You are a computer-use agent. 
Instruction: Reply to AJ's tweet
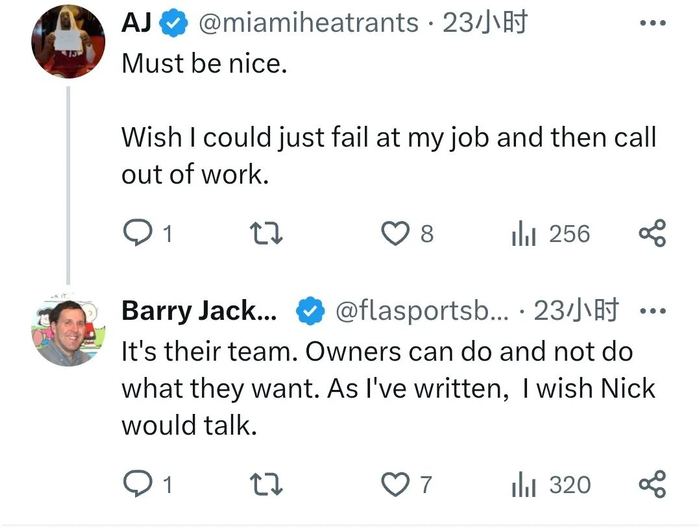pyautogui.click(x=136, y=234)
